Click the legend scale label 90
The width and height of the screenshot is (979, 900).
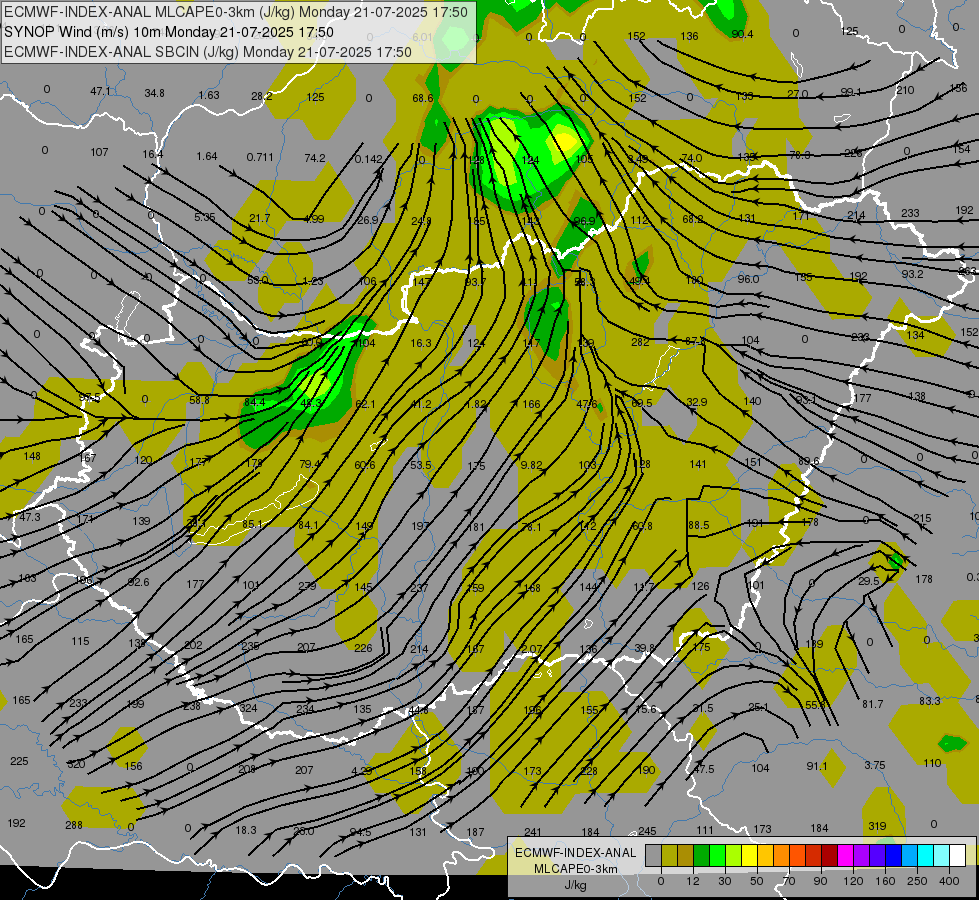coord(820,881)
